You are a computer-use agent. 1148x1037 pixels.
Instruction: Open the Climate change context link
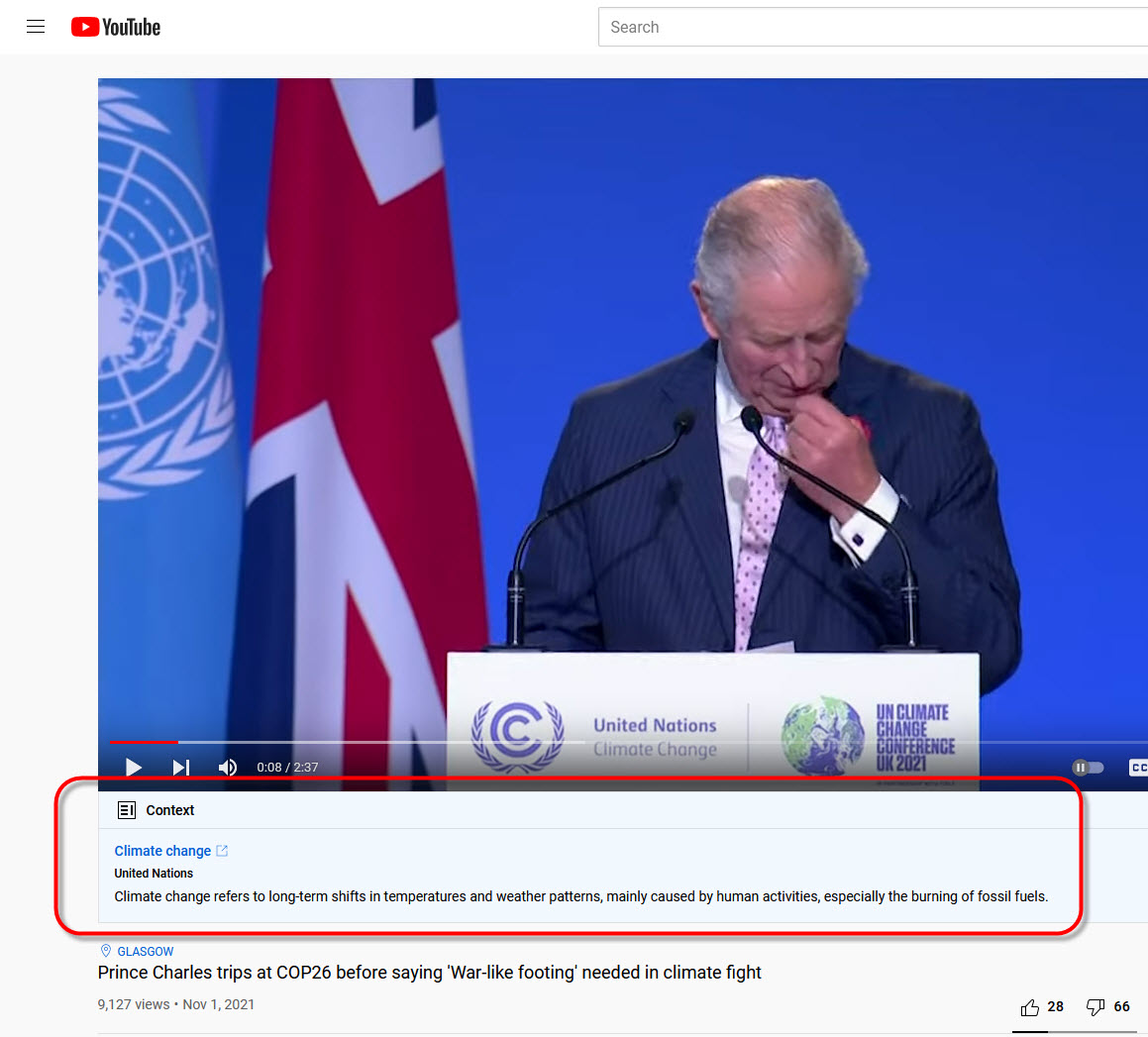click(x=162, y=850)
